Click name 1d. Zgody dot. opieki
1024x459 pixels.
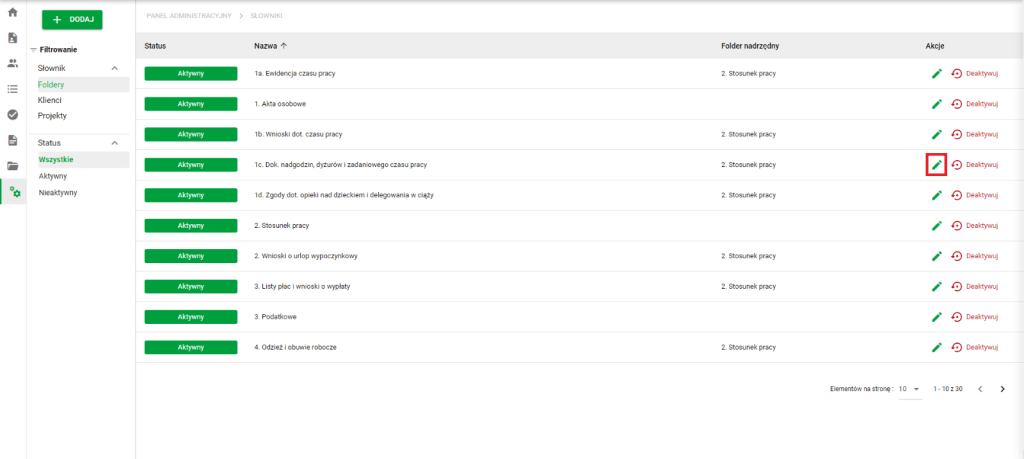tap(344, 195)
